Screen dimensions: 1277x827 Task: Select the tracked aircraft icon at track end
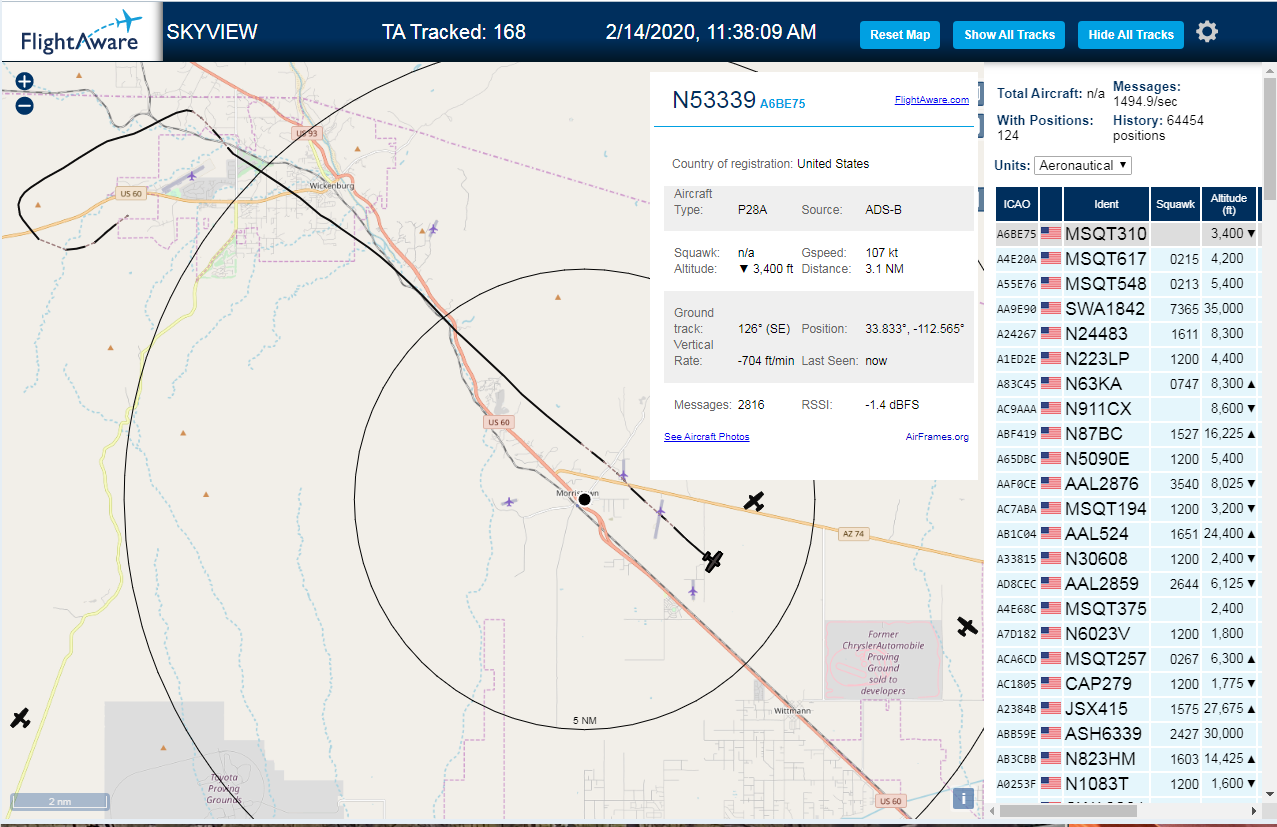[x=712, y=561]
